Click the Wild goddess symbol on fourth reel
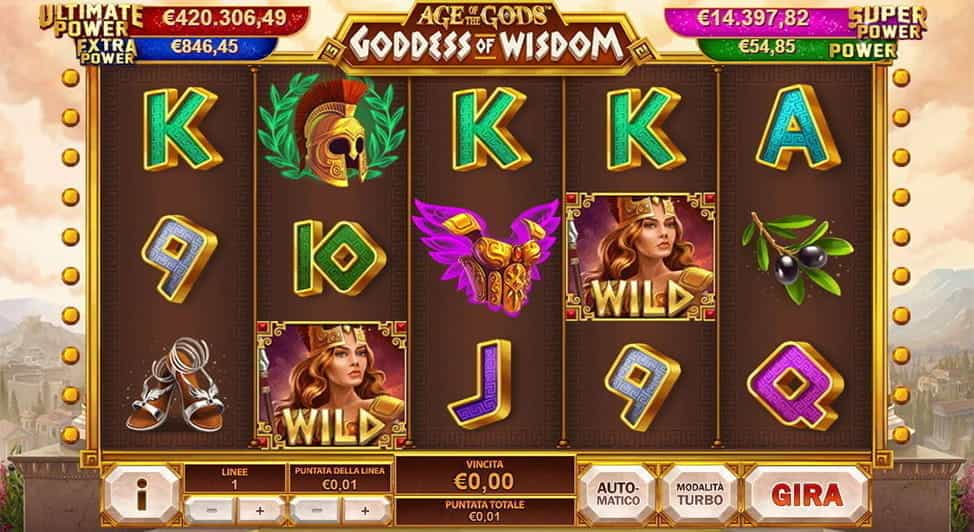Screen dimensions: 974x532 click(x=641, y=257)
